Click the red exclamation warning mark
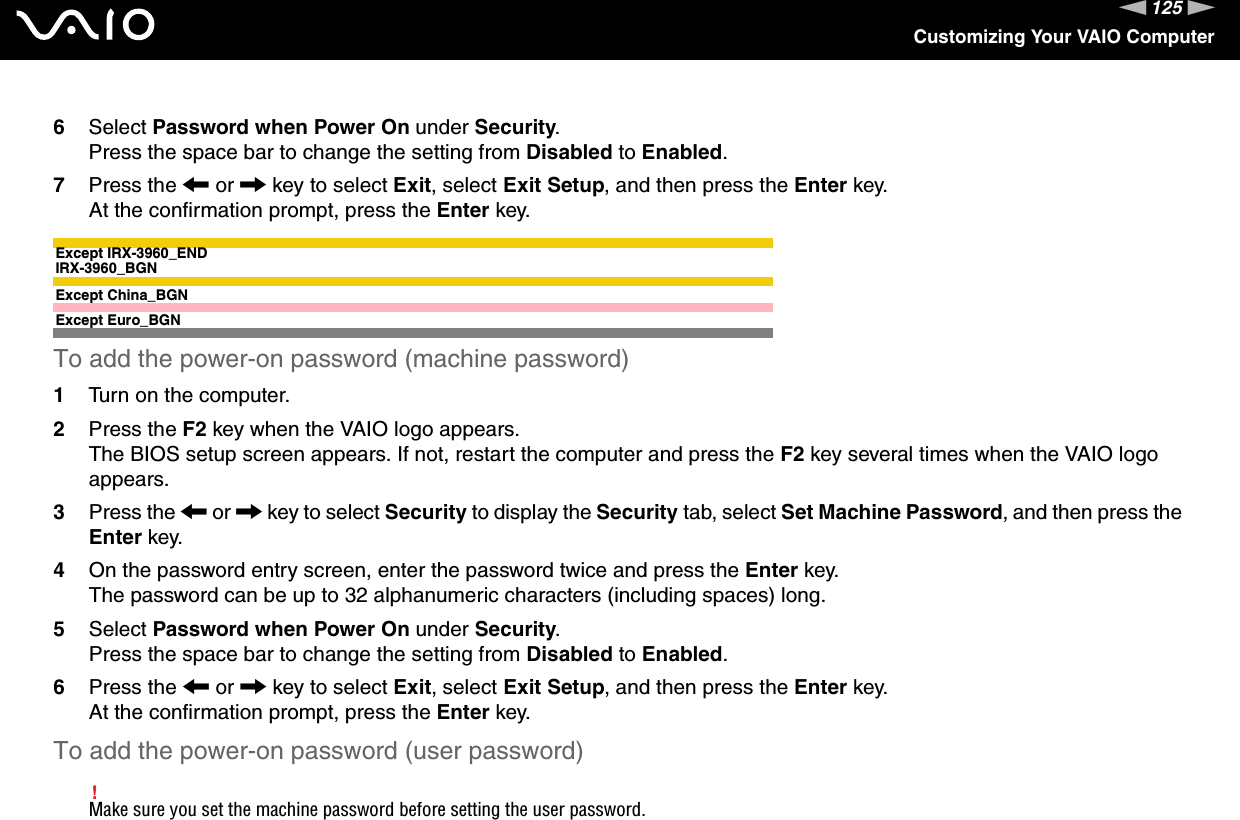The width and height of the screenshot is (1240, 820). (x=94, y=793)
